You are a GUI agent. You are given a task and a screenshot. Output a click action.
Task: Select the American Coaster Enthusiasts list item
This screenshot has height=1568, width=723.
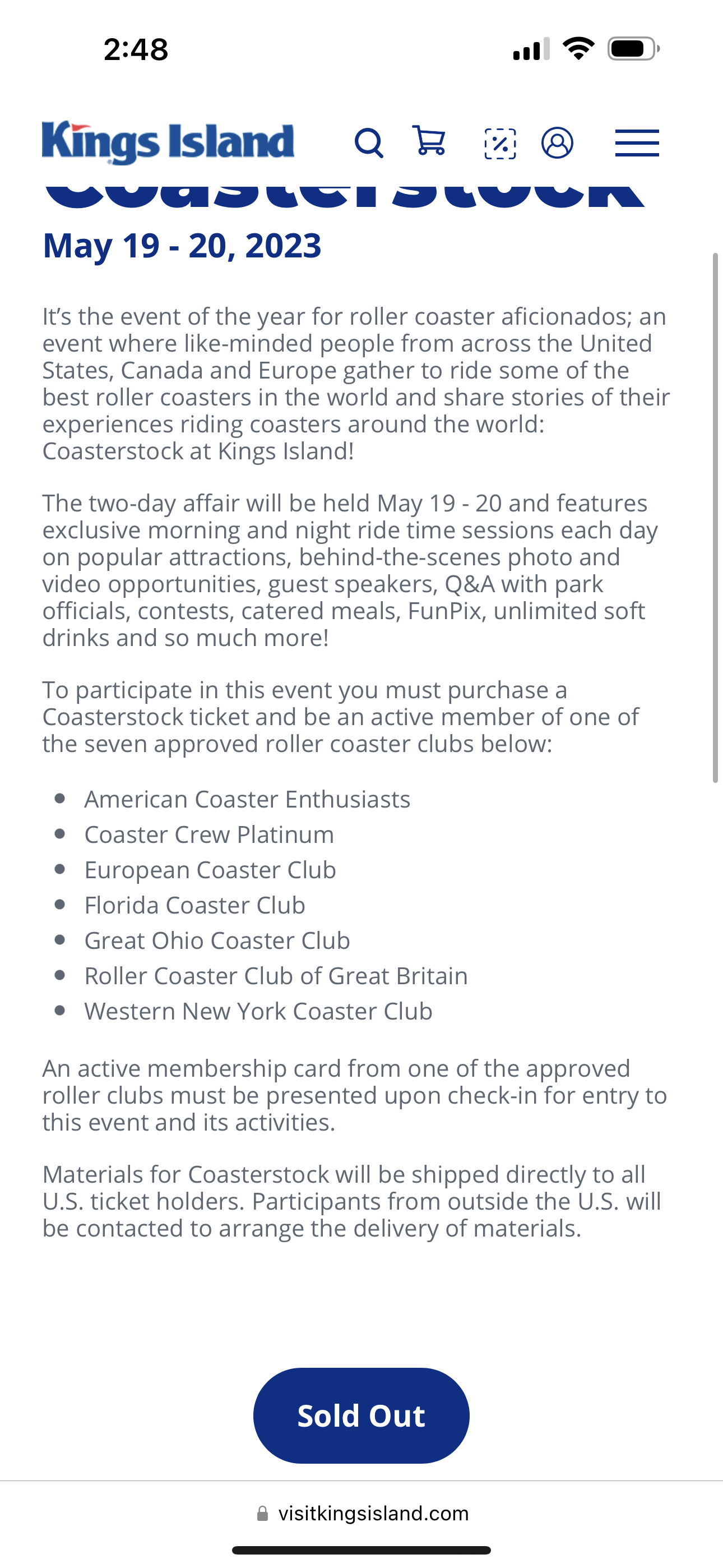click(x=247, y=799)
